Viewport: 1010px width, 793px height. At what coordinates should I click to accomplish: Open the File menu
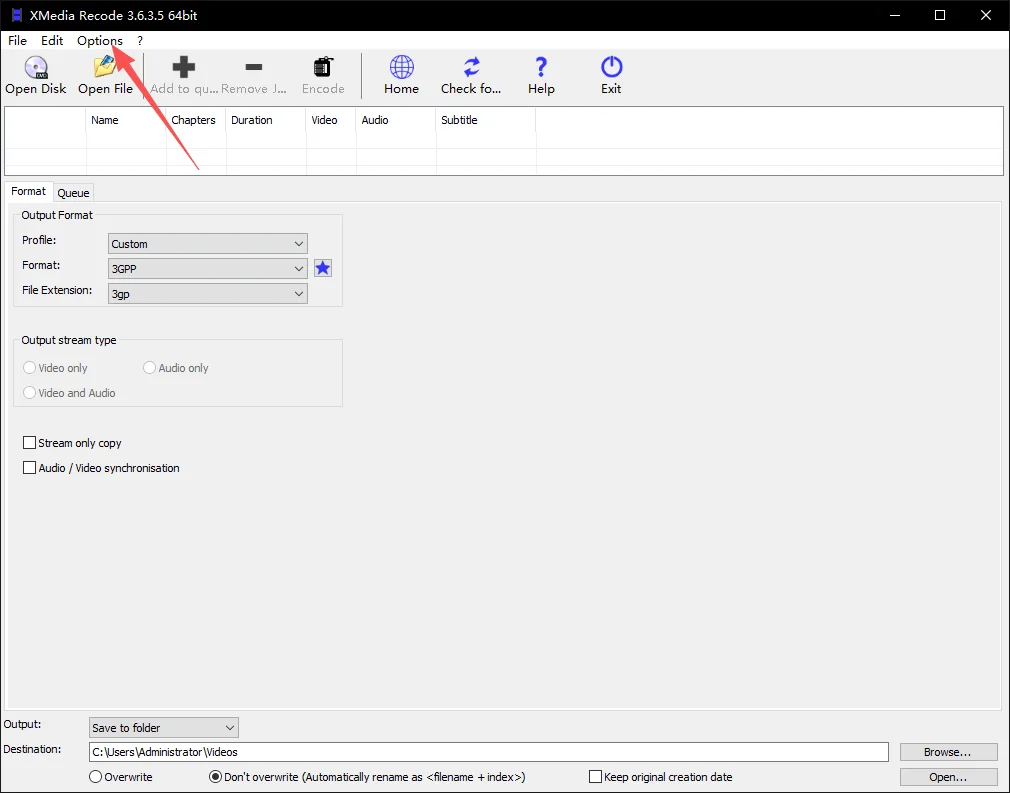pyautogui.click(x=17, y=41)
